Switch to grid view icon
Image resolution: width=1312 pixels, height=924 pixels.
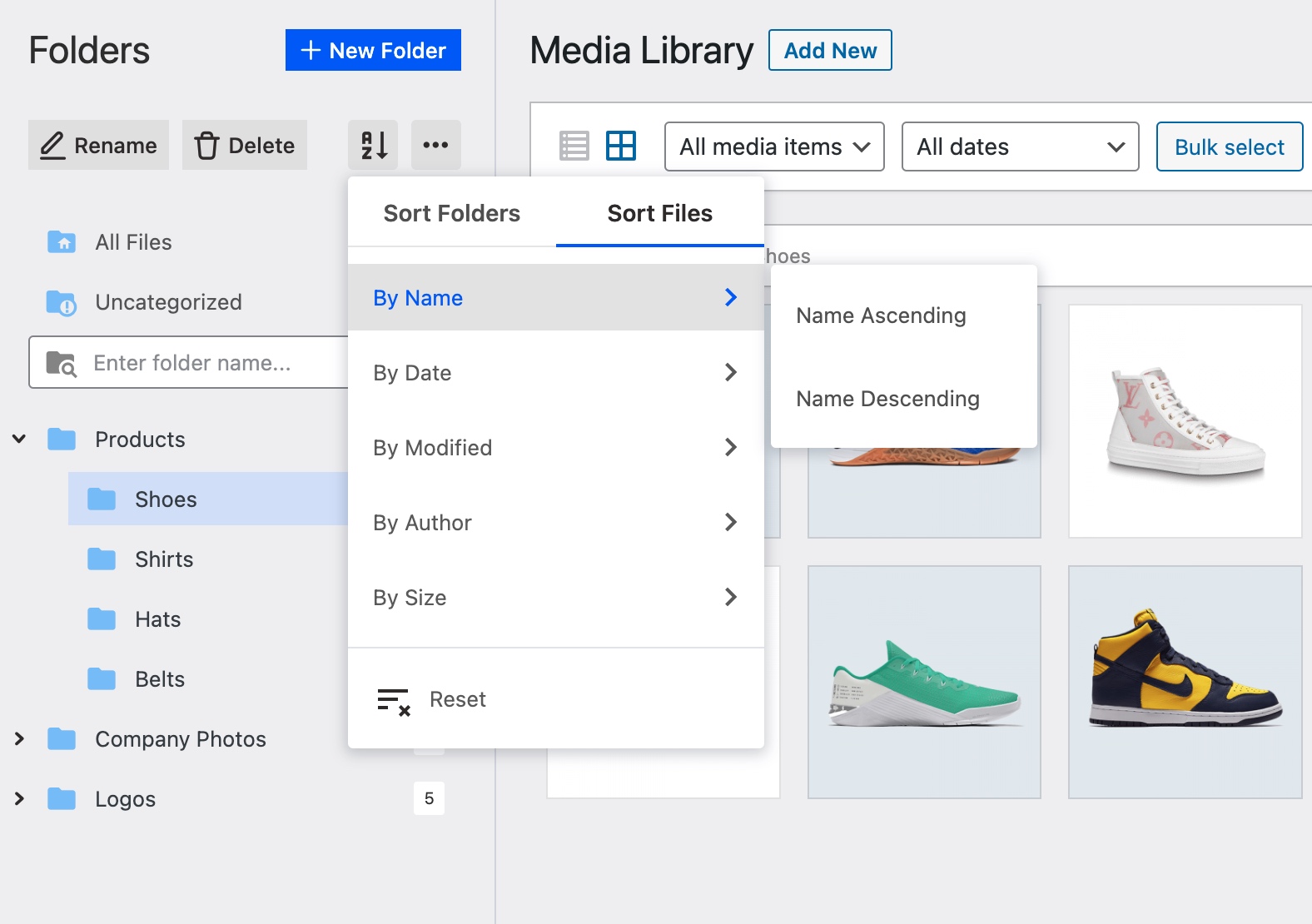(x=621, y=147)
